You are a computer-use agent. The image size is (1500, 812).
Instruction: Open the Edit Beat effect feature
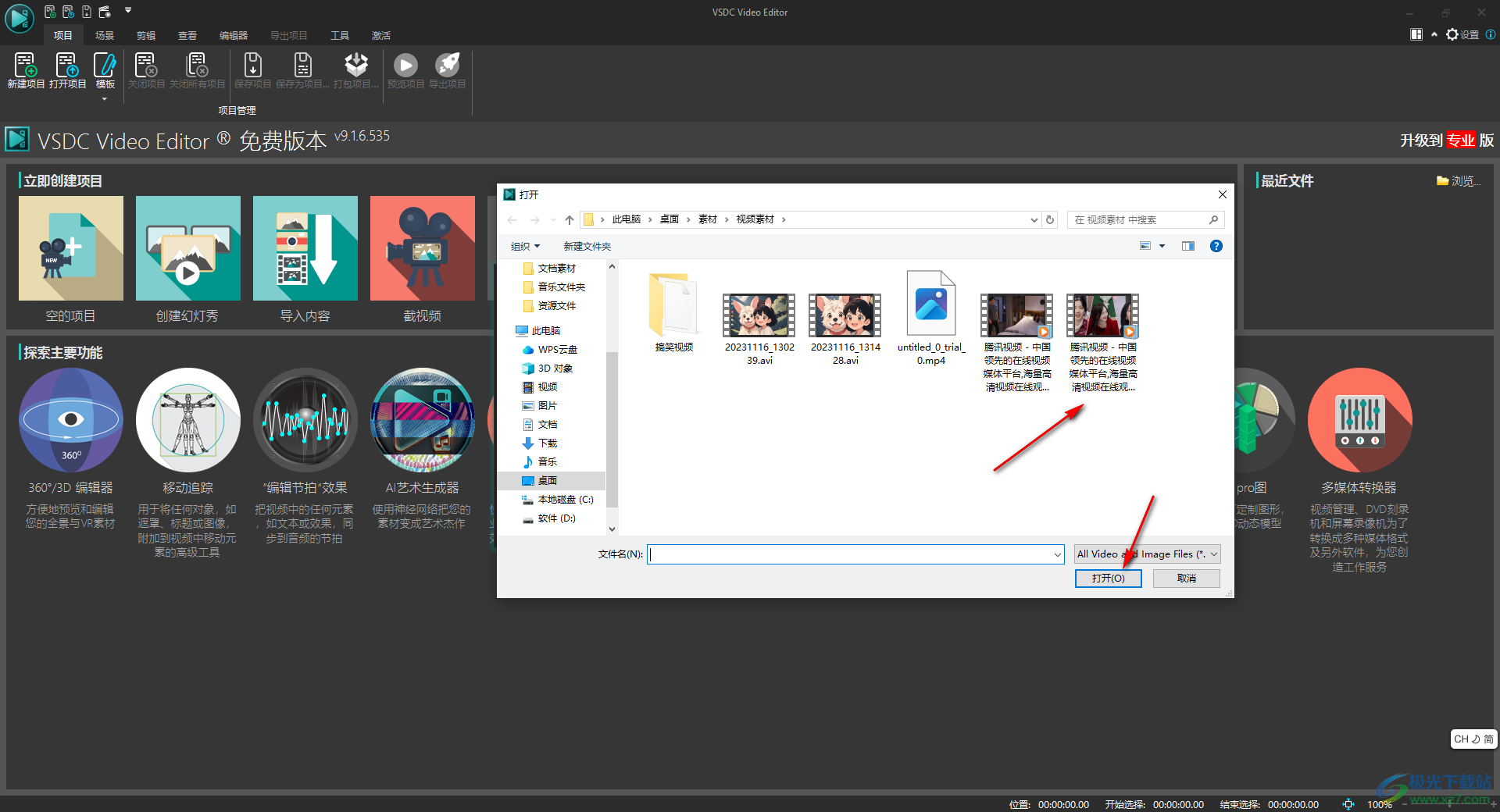pos(305,420)
